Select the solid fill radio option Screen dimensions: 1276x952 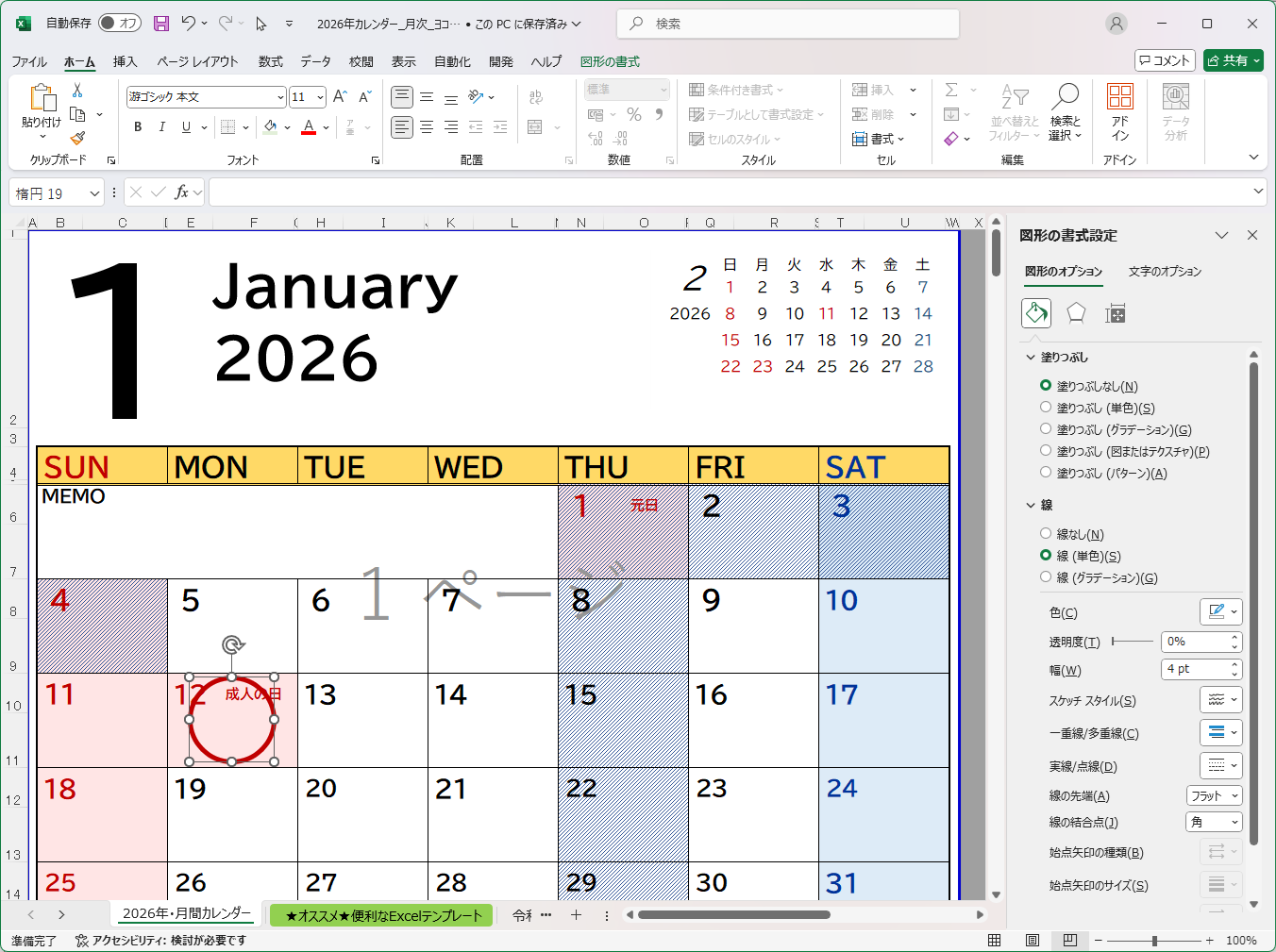point(1046,408)
